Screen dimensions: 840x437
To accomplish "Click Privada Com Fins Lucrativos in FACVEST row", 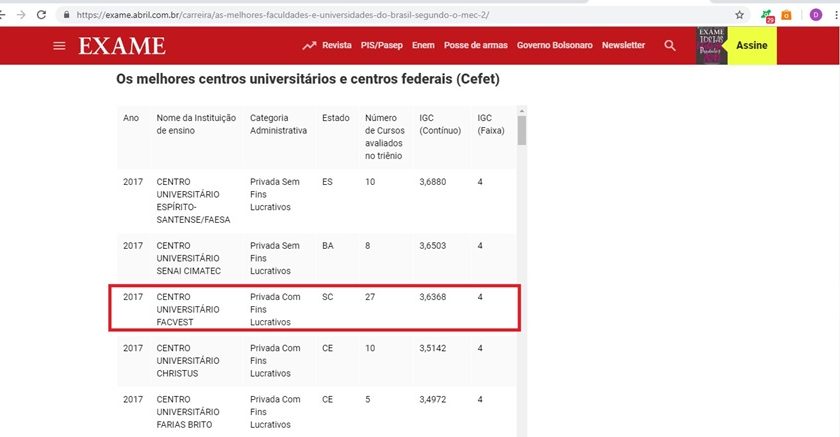I will pyautogui.click(x=275, y=310).
